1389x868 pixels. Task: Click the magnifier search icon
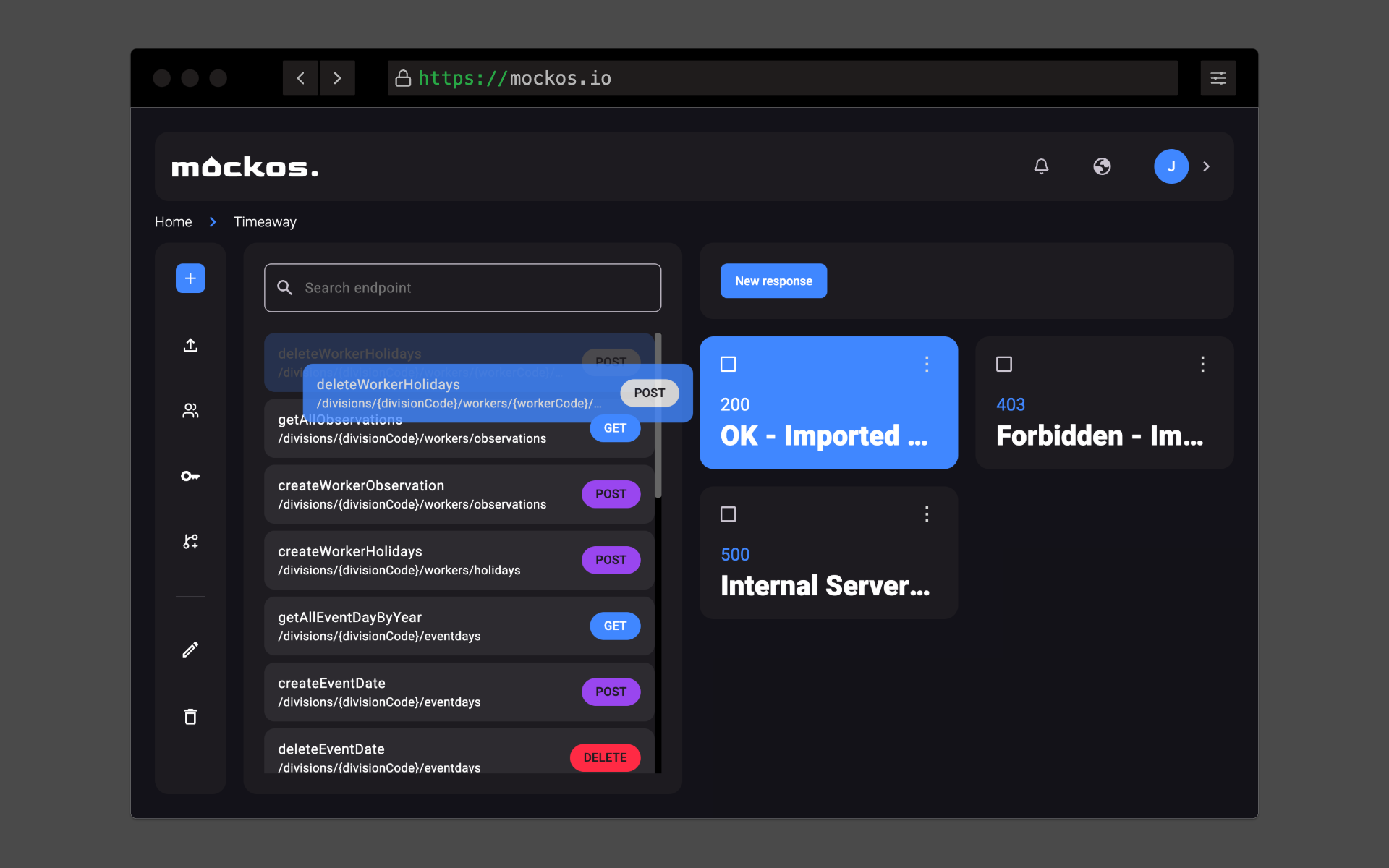(285, 288)
